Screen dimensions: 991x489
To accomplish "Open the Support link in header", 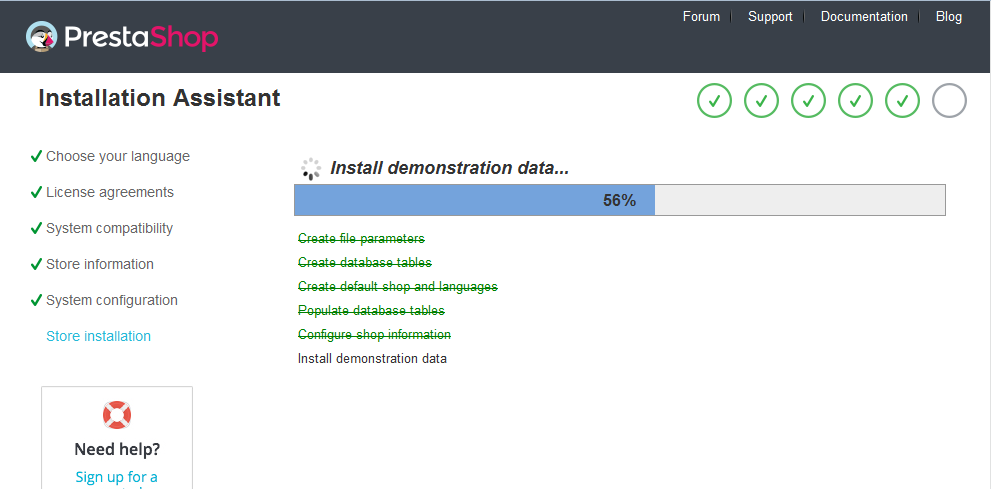I will pyautogui.click(x=770, y=17).
